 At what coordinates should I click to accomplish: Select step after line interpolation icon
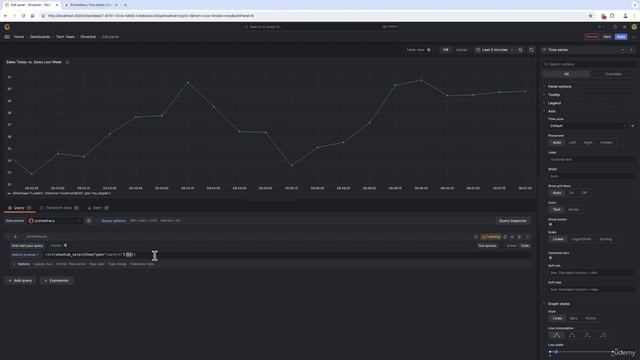(x=603, y=335)
